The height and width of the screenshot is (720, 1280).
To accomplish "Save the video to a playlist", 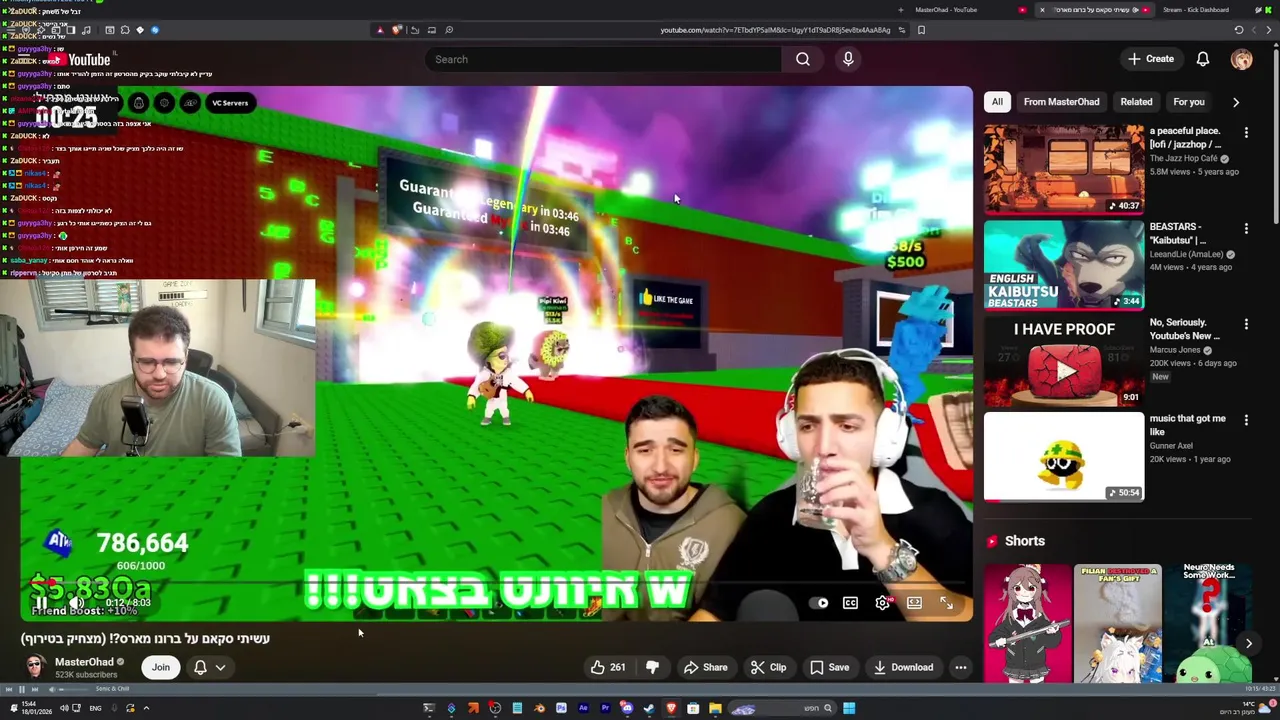I will [x=829, y=667].
